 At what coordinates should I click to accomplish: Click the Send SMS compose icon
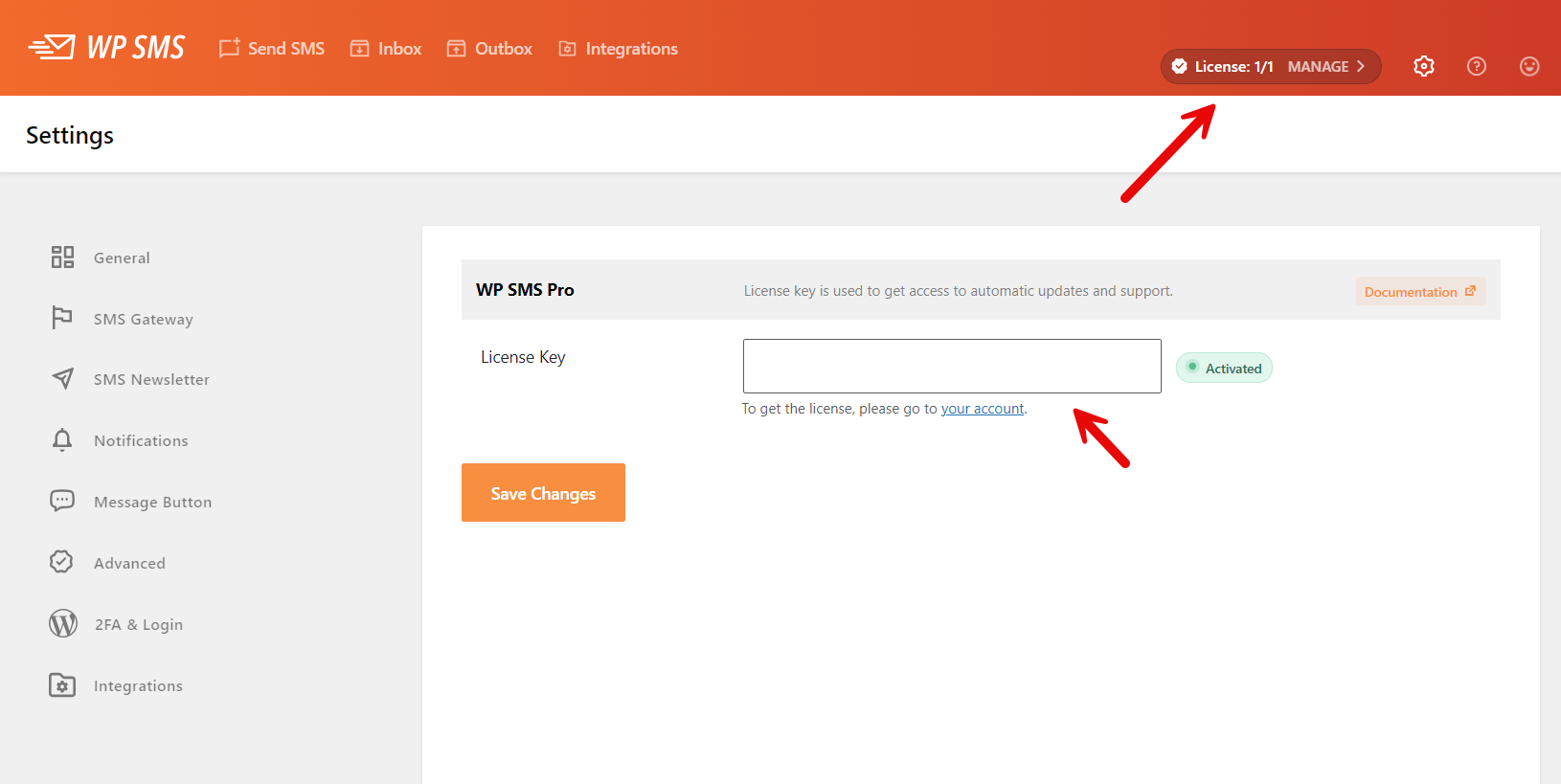(229, 49)
